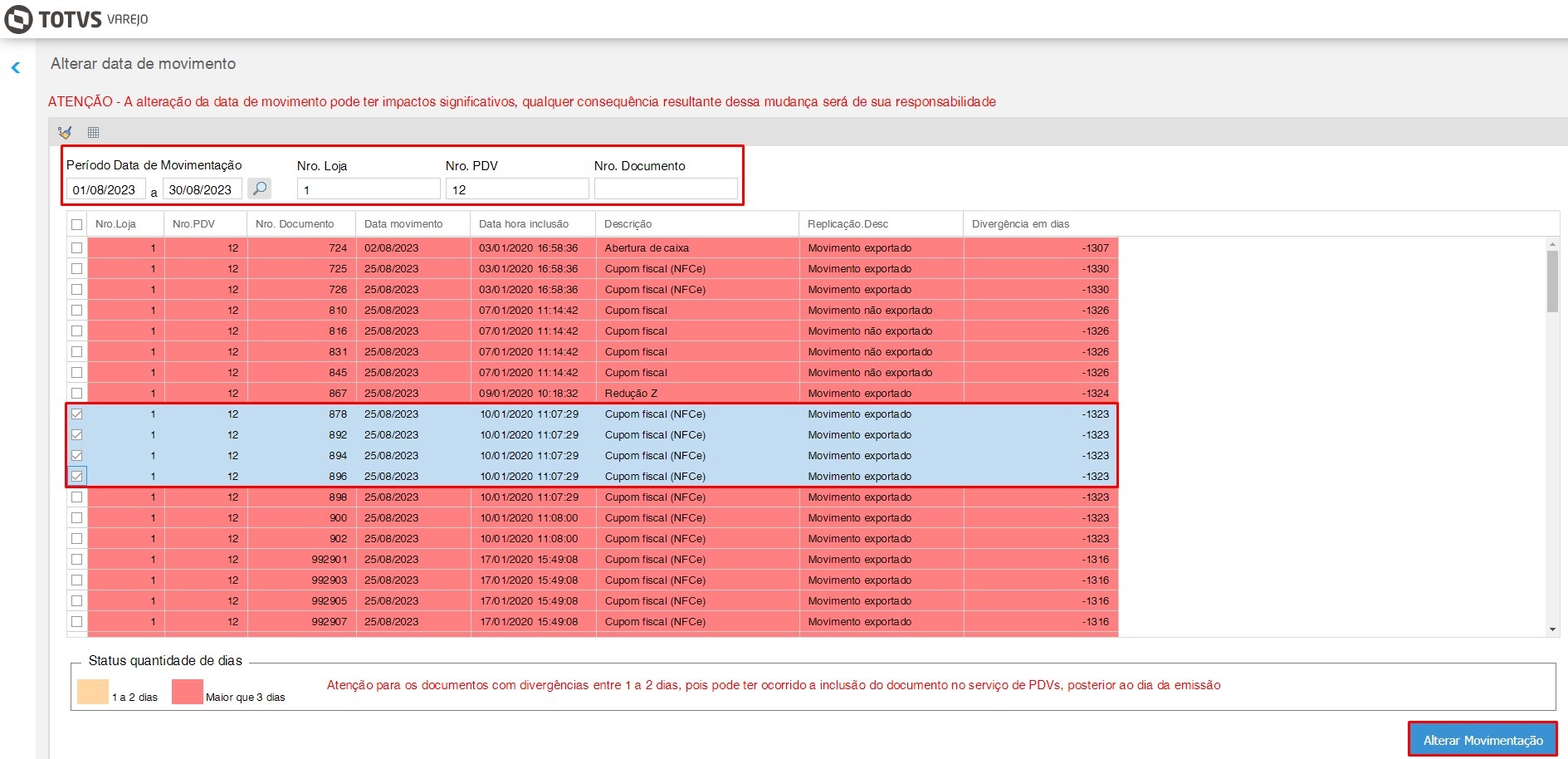Sort by Data hora inclusão column header
Image resolution: width=1568 pixels, height=759 pixels.
[x=533, y=224]
